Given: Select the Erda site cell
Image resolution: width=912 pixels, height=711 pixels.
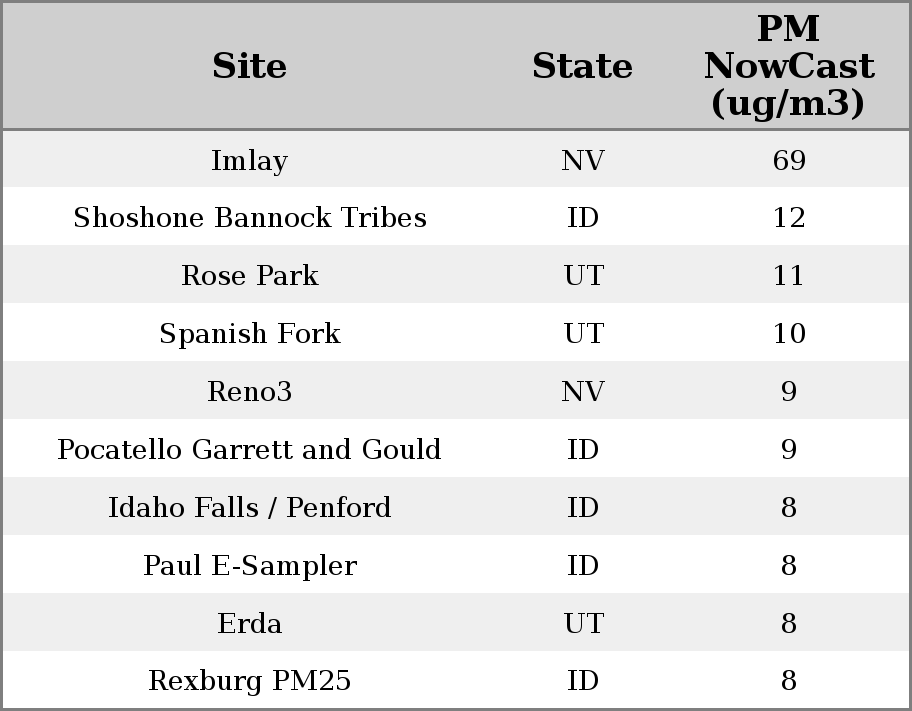Looking at the screenshot, I should (249, 624).
